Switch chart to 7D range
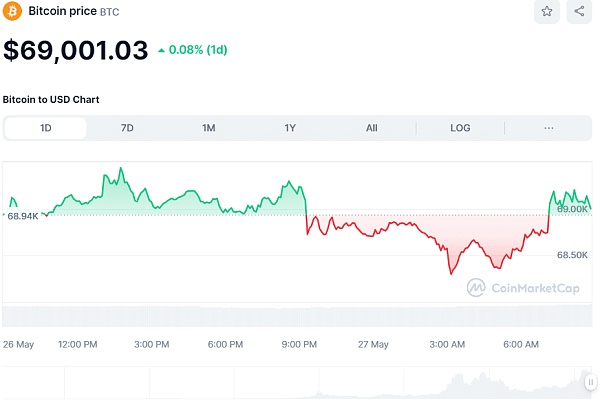The height and width of the screenshot is (409, 600). (x=127, y=128)
